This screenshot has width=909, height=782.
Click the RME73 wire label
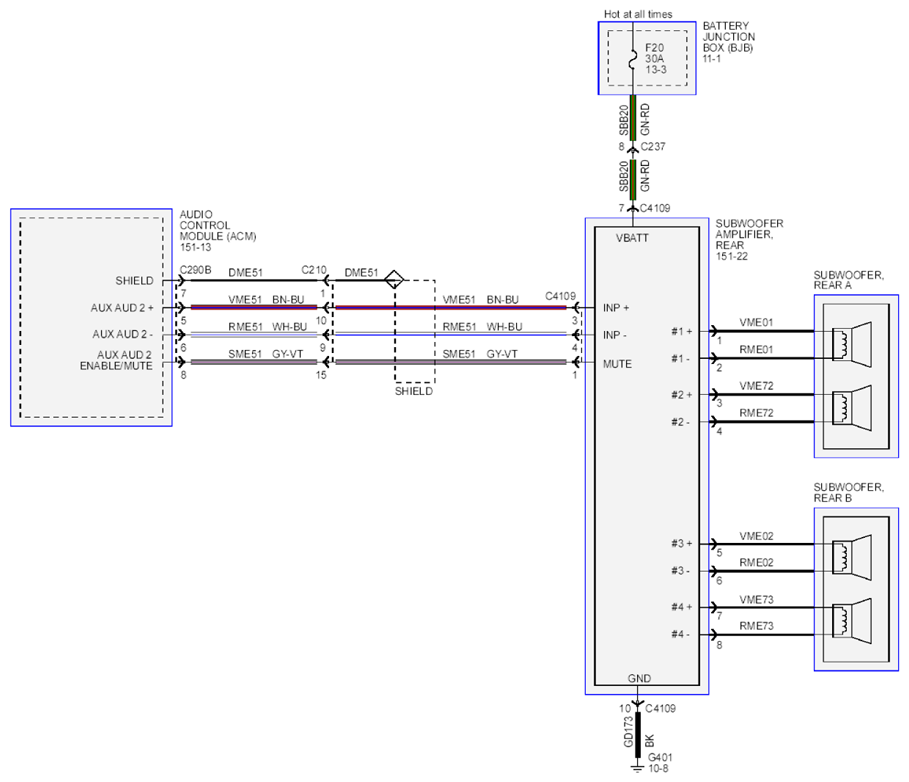(756, 625)
